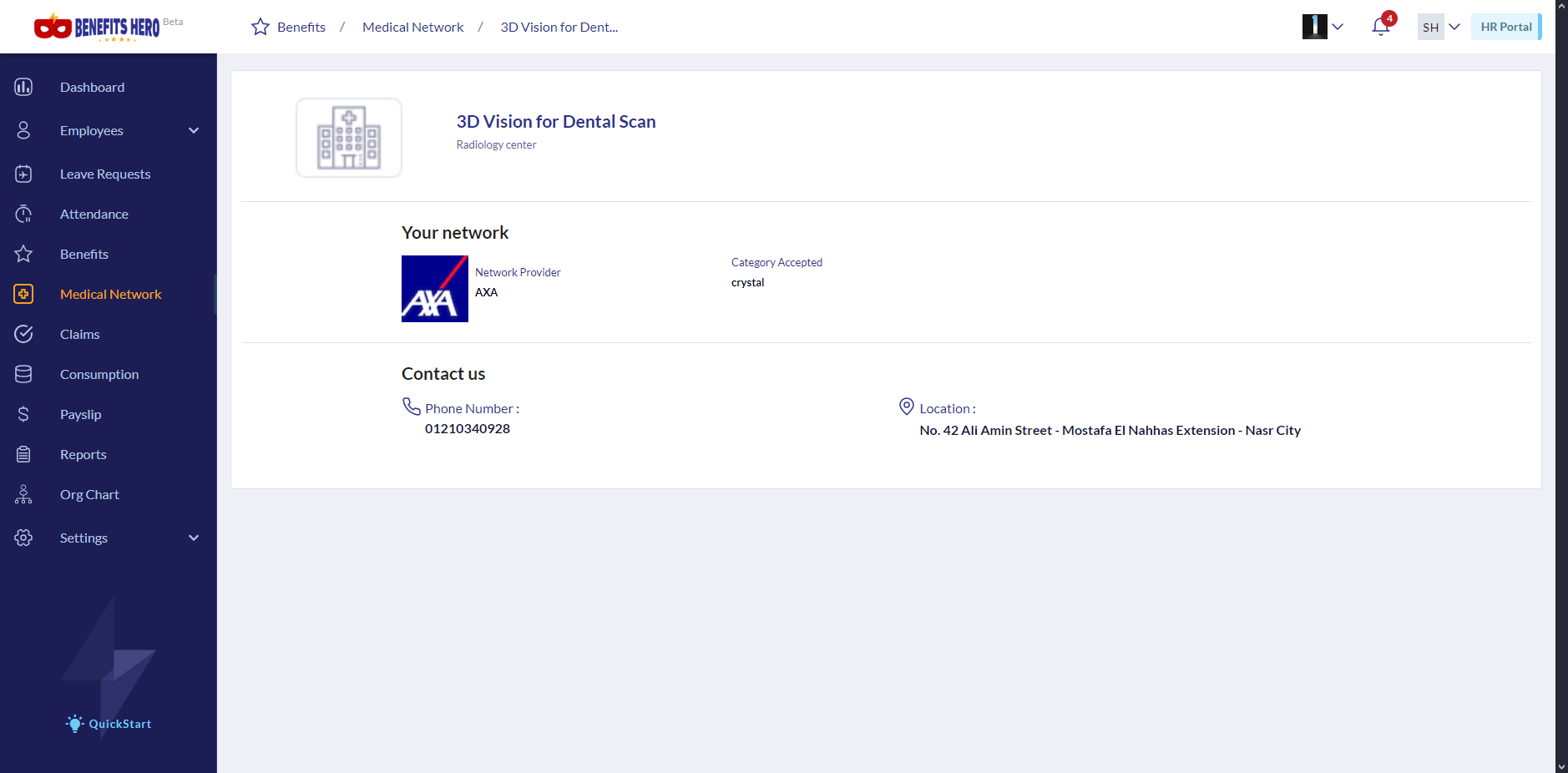Click the Attendance clock icon
Viewport: 1568px width, 773px height.
click(x=23, y=214)
